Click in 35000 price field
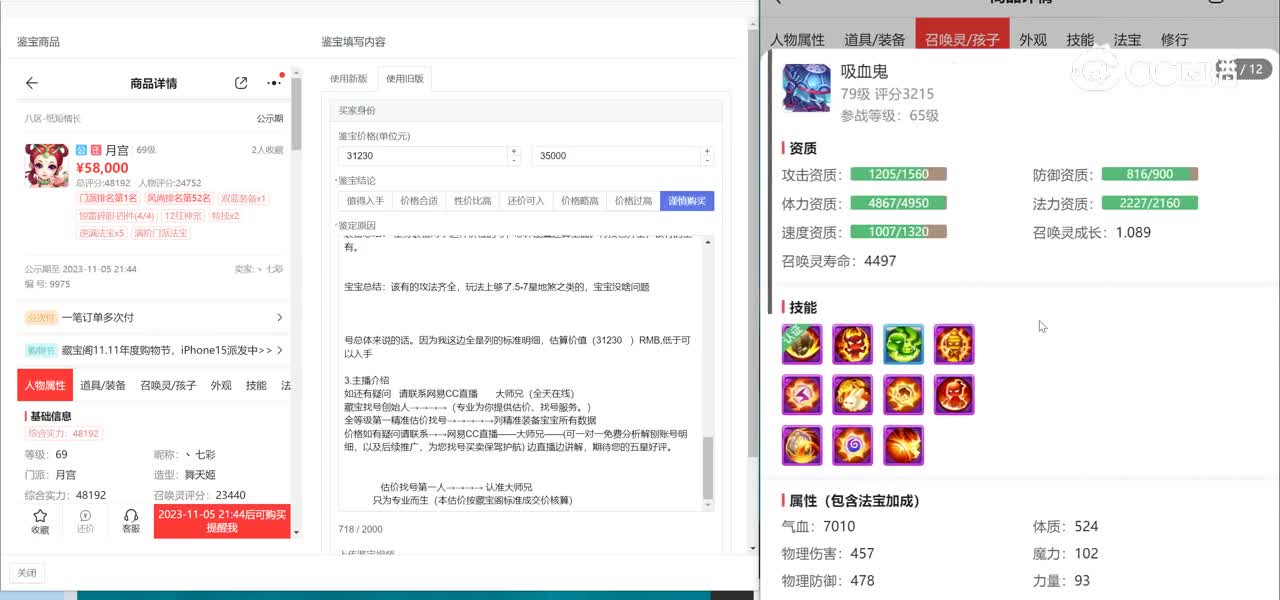The height and width of the screenshot is (600, 1280). [x=618, y=156]
